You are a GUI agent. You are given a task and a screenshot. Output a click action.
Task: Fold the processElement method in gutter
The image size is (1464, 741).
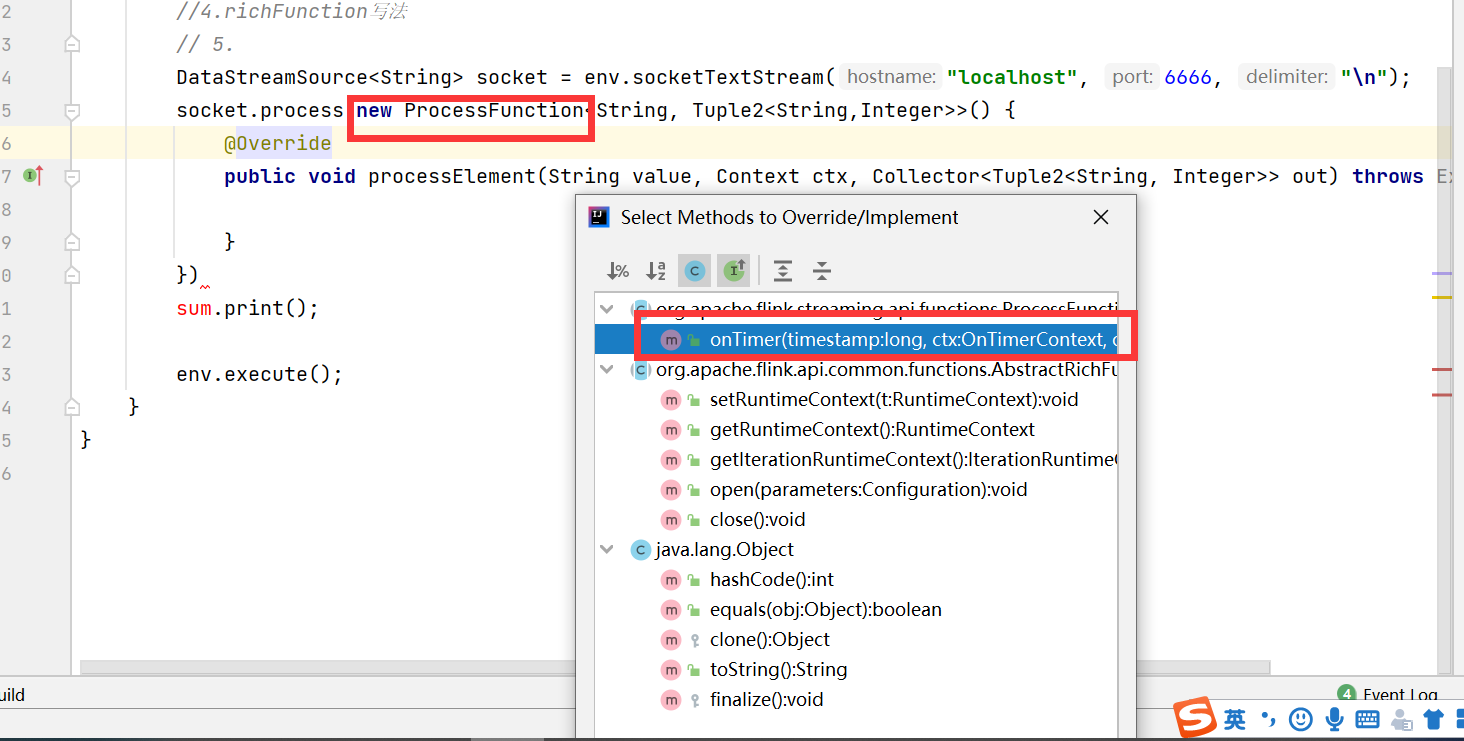[x=72, y=176]
